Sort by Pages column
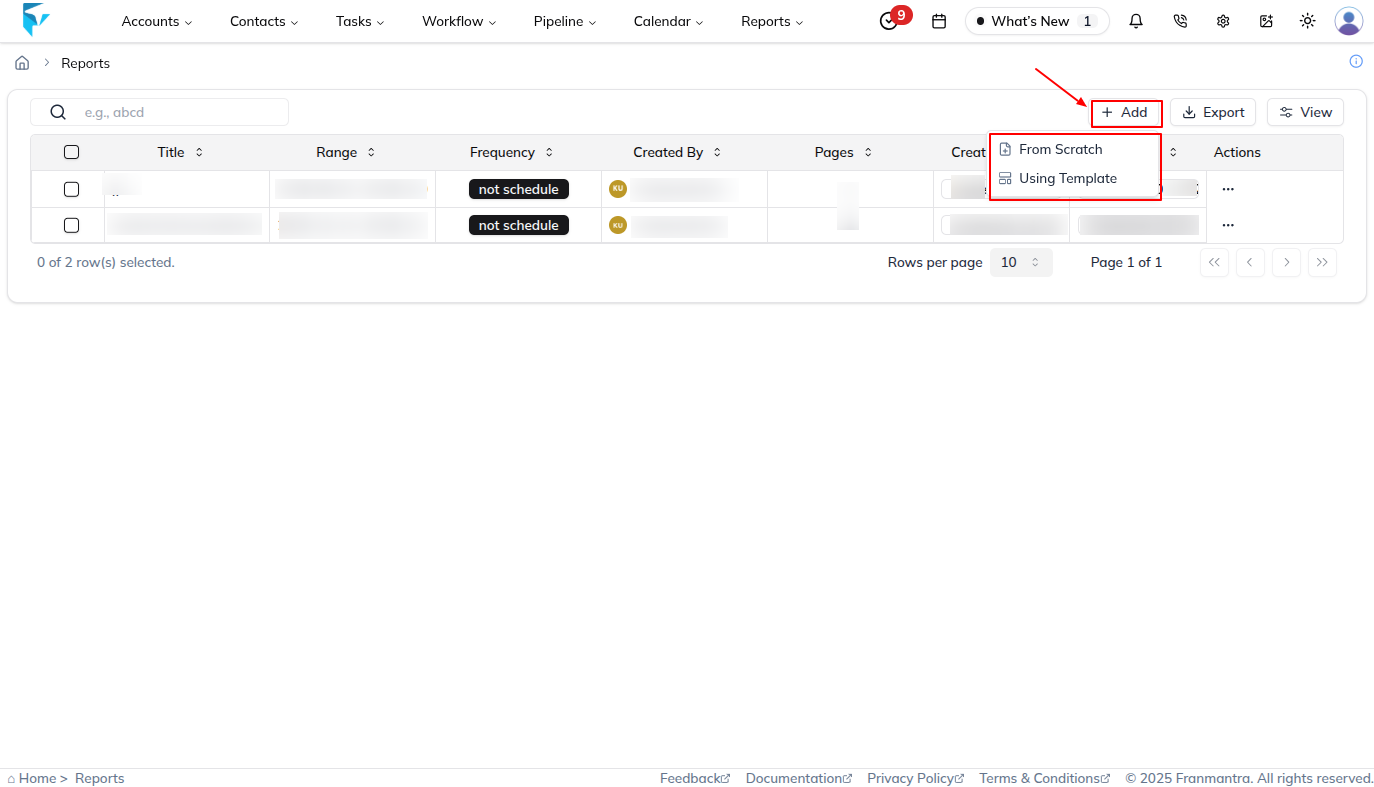 pos(844,152)
